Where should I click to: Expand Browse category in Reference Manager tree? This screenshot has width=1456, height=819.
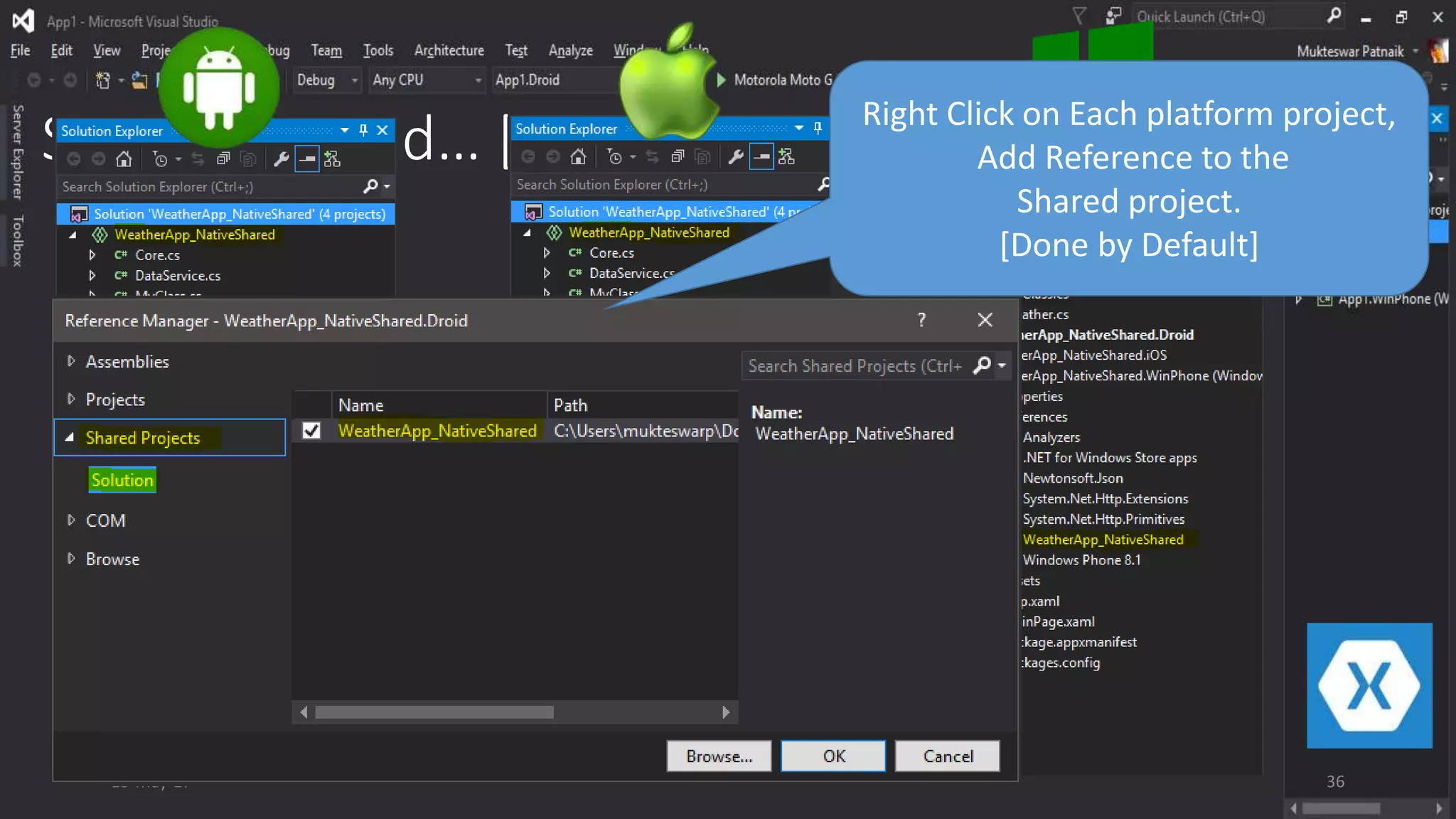coord(70,558)
